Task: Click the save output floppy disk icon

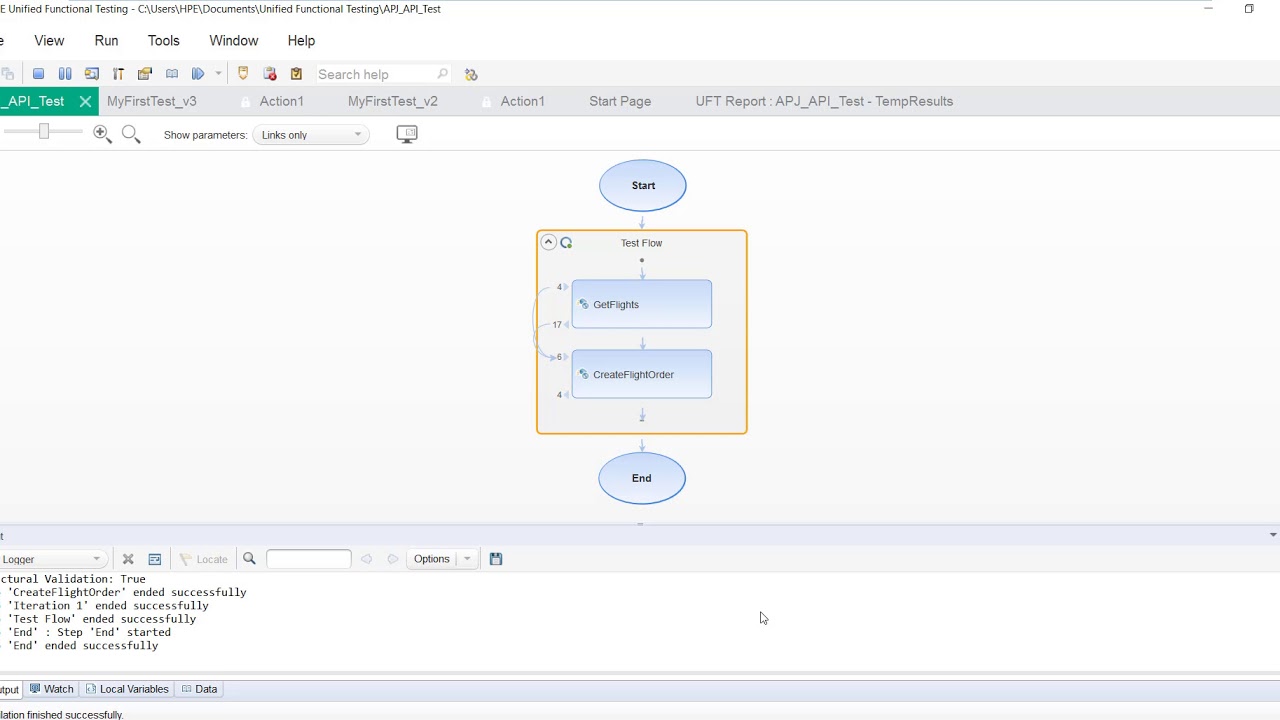Action: tap(496, 559)
